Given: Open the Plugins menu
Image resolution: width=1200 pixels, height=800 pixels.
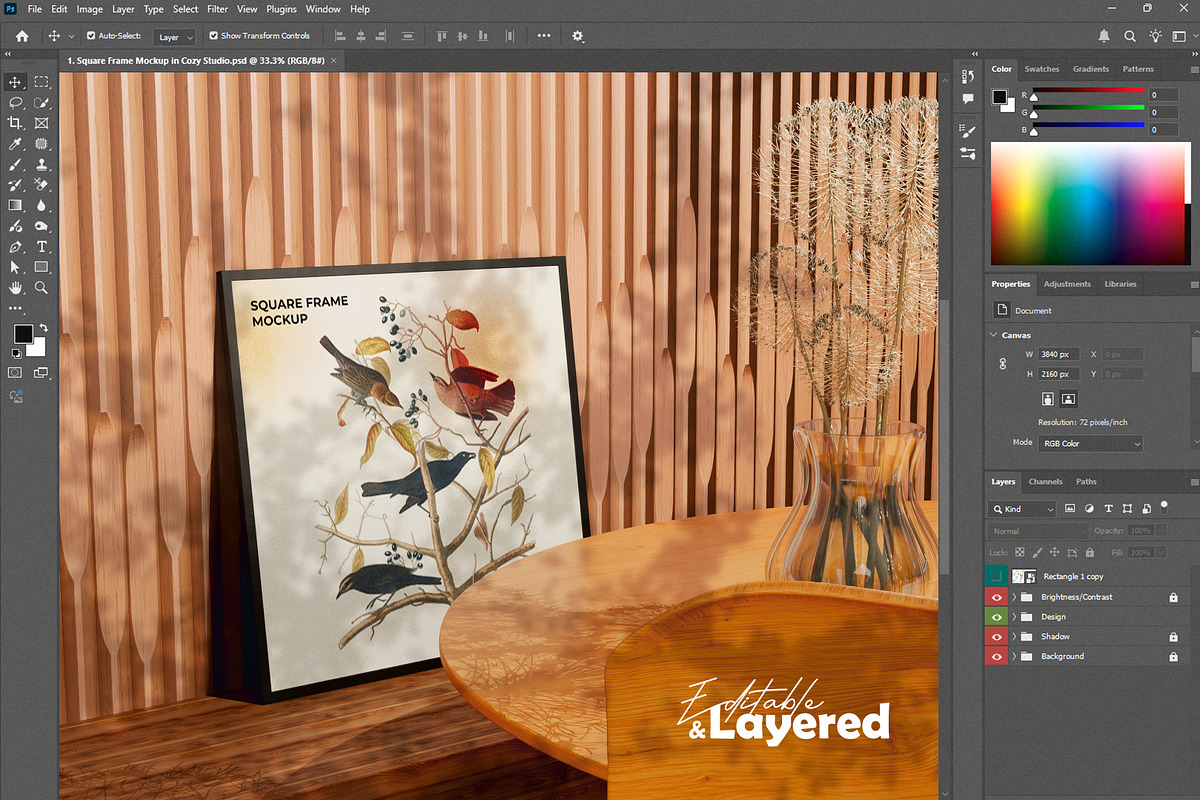Looking at the screenshot, I should pyautogui.click(x=282, y=9).
